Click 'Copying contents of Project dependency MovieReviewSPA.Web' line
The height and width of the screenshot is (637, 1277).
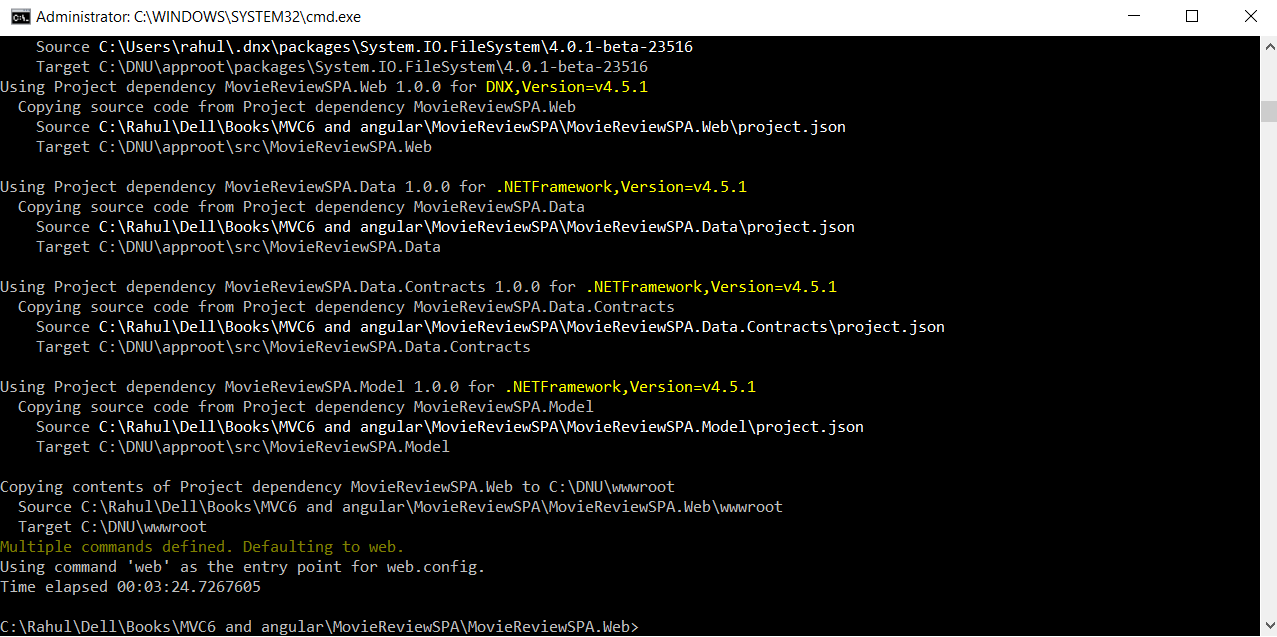click(x=337, y=487)
